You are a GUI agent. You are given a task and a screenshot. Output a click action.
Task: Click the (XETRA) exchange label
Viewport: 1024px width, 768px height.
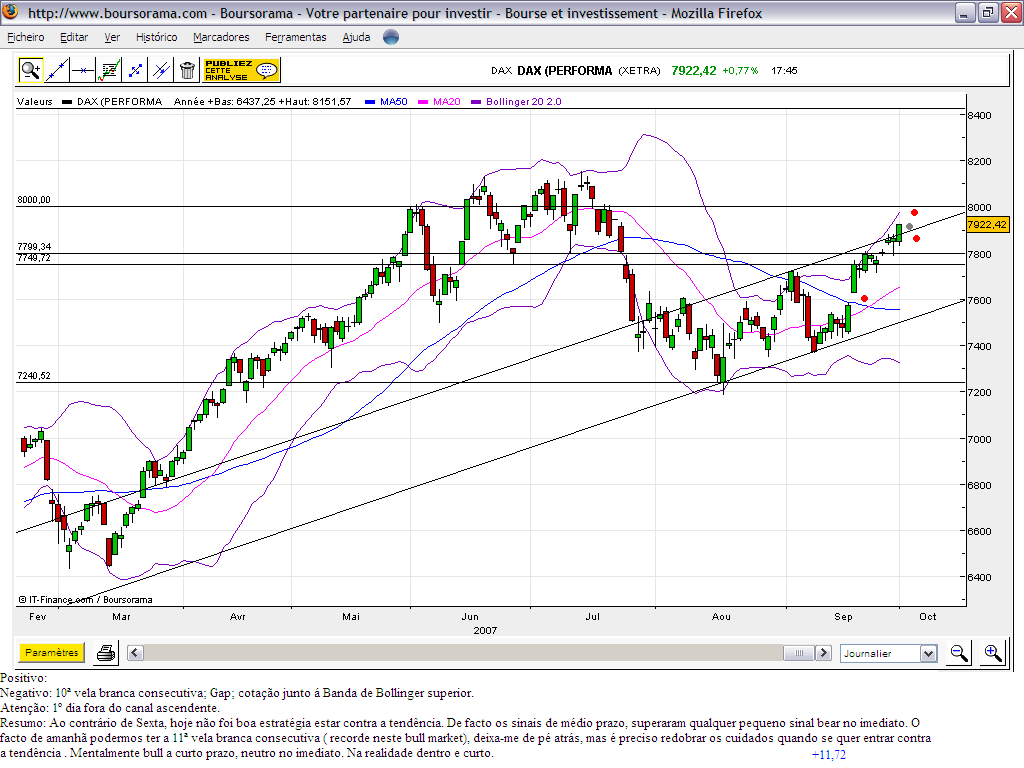pyautogui.click(x=639, y=71)
